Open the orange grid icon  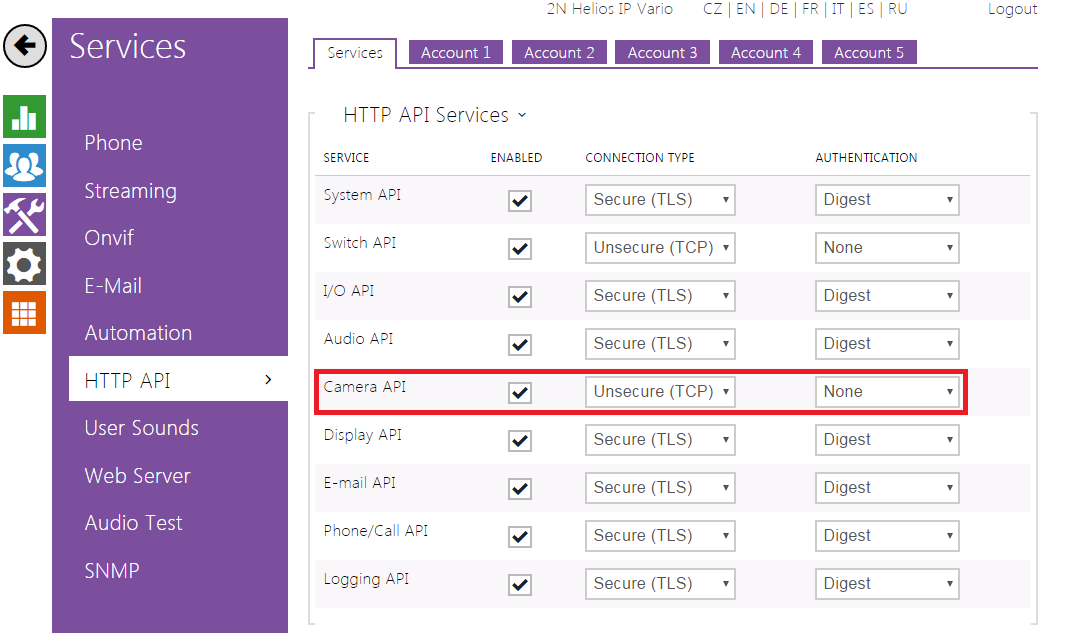pos(24,312)
